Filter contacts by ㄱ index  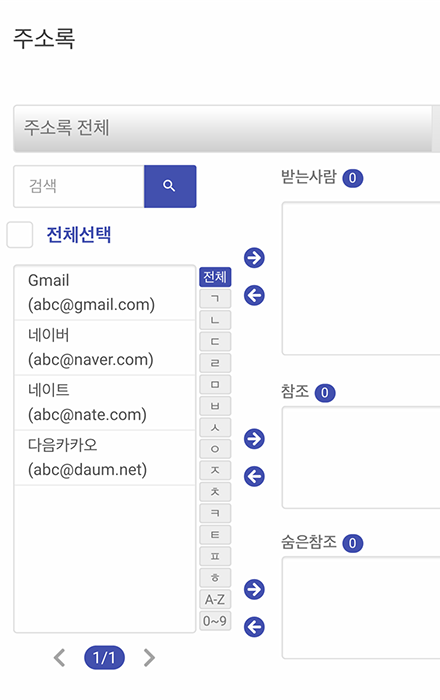point(215,298)
